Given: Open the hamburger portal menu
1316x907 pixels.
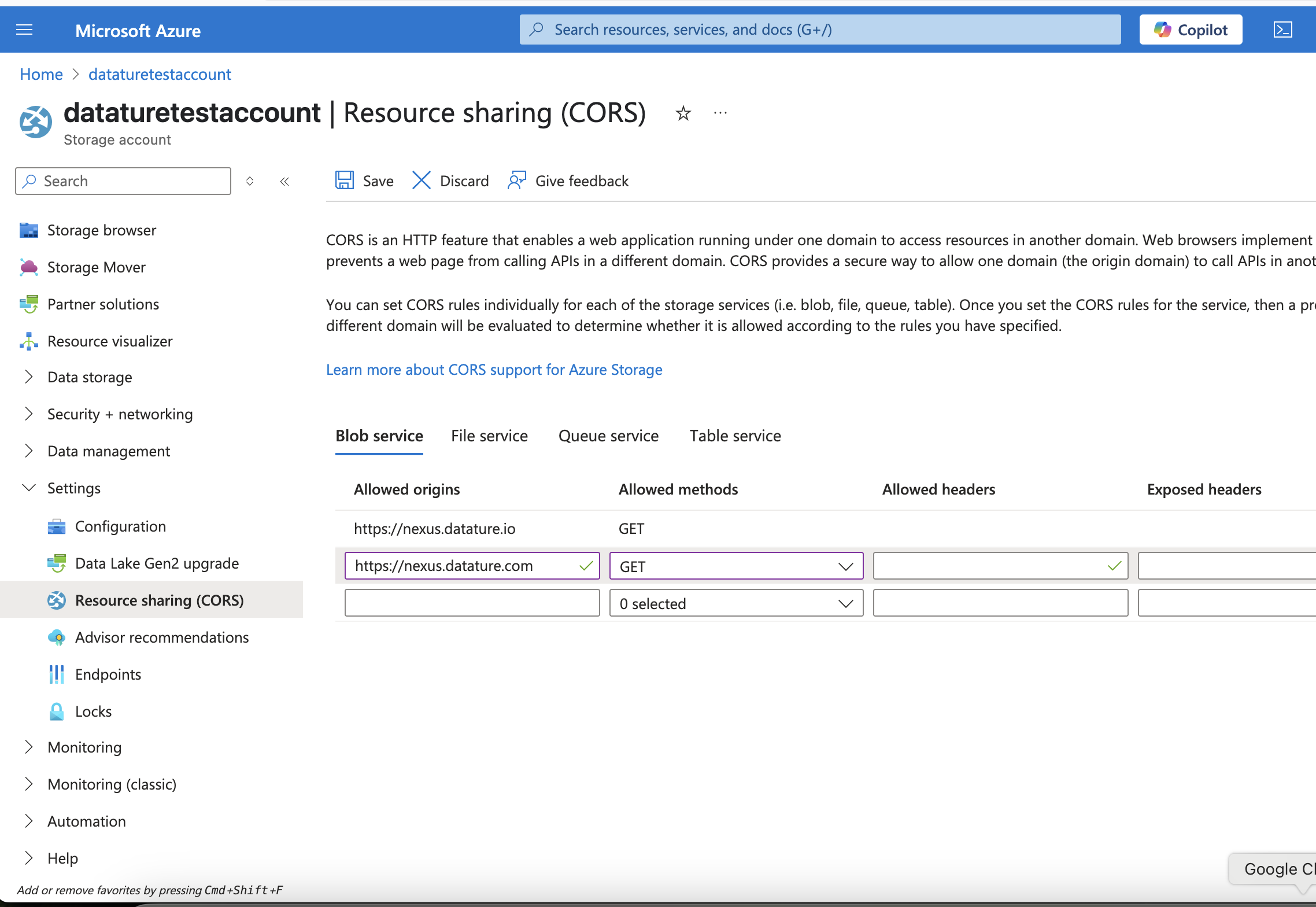Looking at the screenshot, I should (x=24, y=30).
